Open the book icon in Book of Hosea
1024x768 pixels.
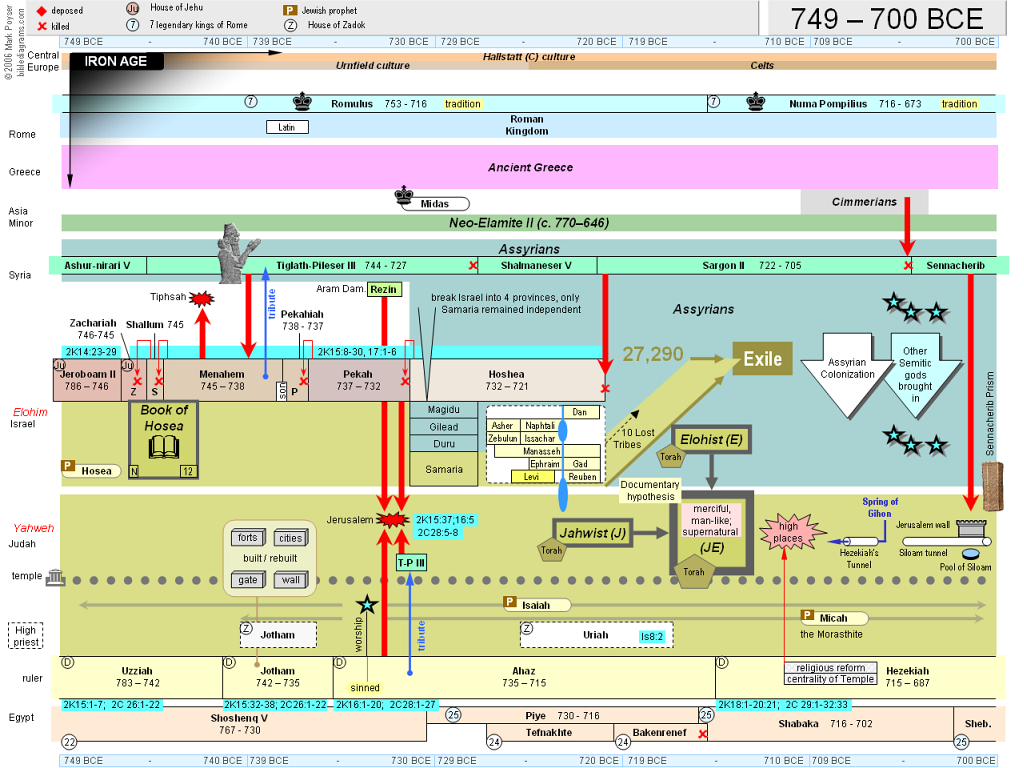coord(163,448)
